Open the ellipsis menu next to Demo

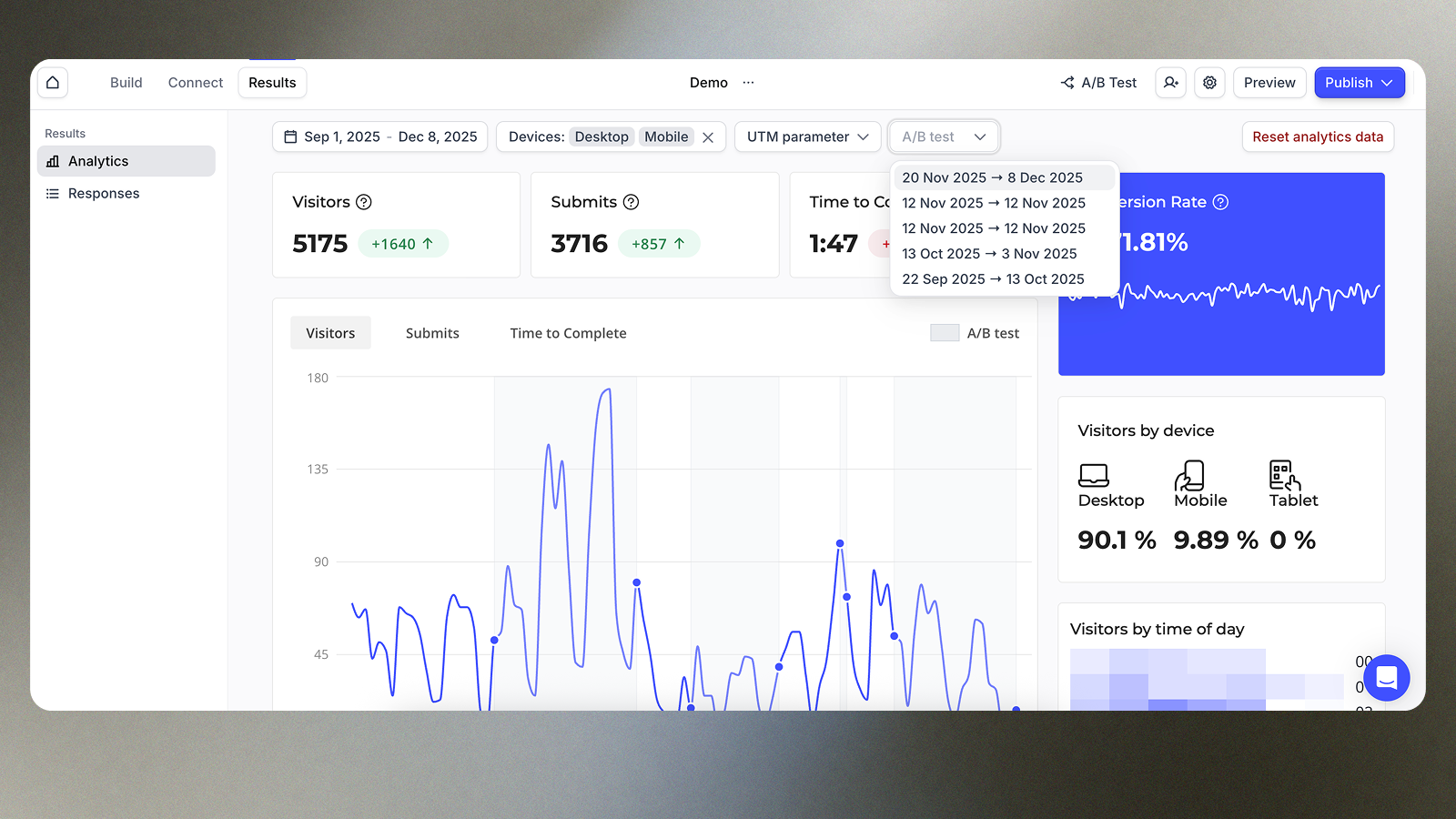point(747,82)
